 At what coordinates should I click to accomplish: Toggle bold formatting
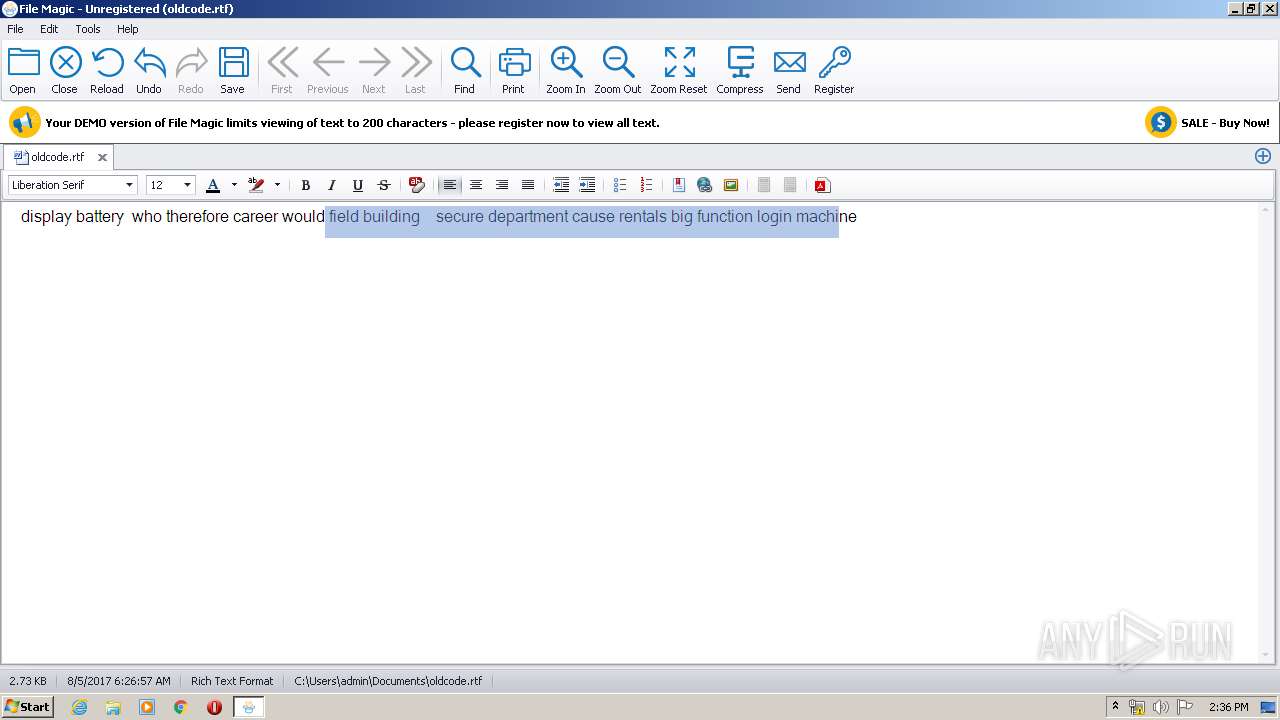pos(306,185)
